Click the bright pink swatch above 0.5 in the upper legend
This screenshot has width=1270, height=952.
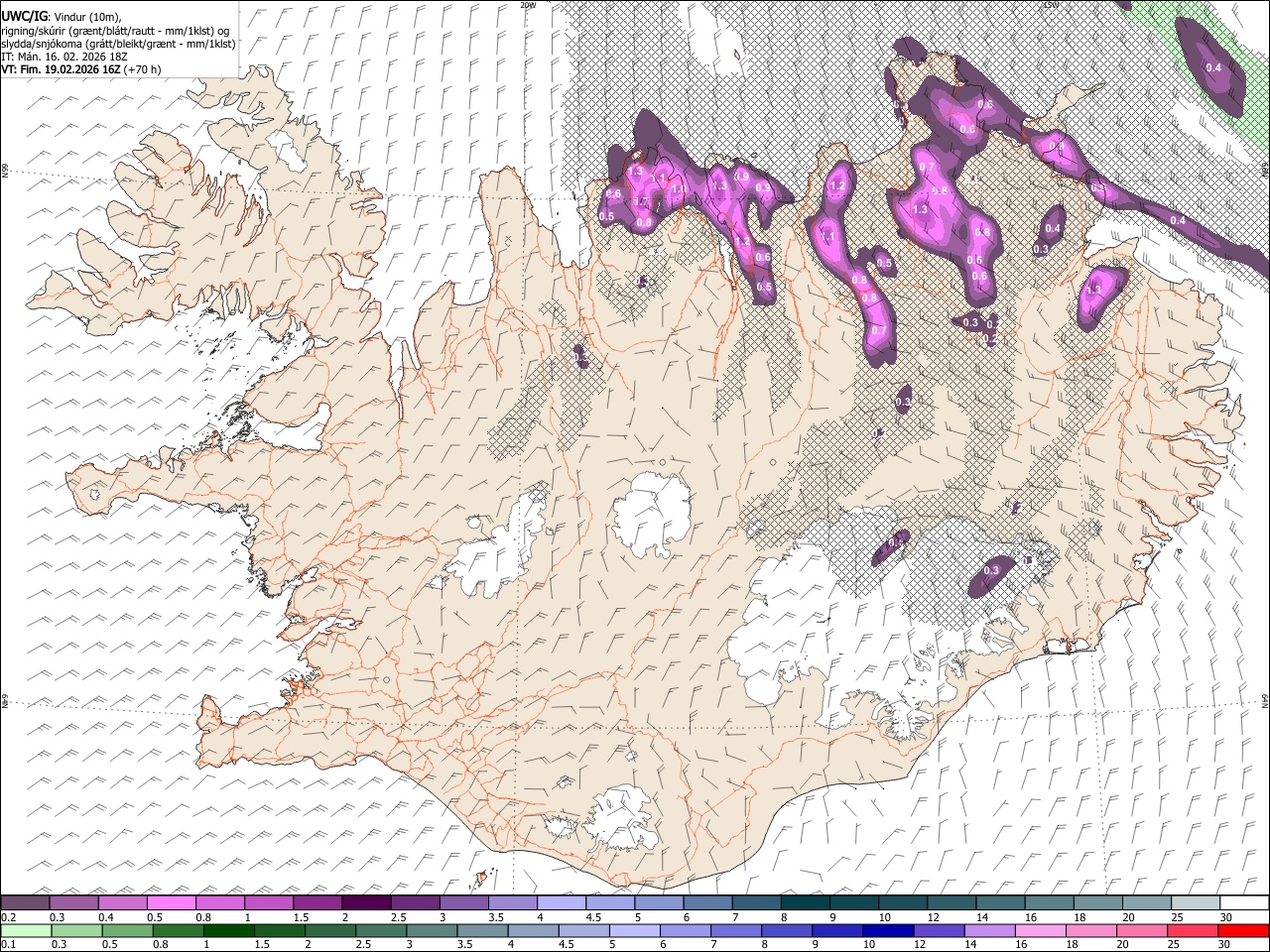click(173, 903)
